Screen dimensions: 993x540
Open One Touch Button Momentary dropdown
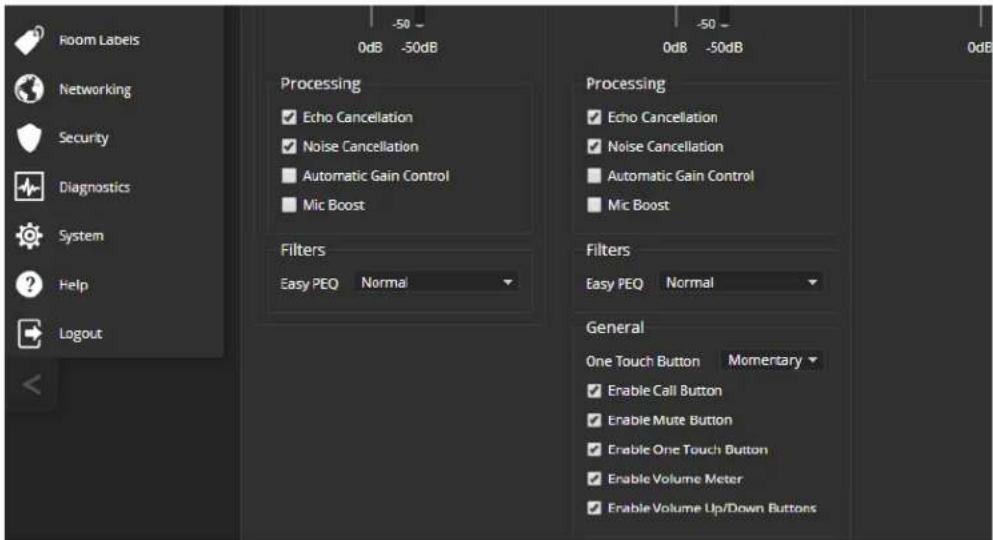771,360
